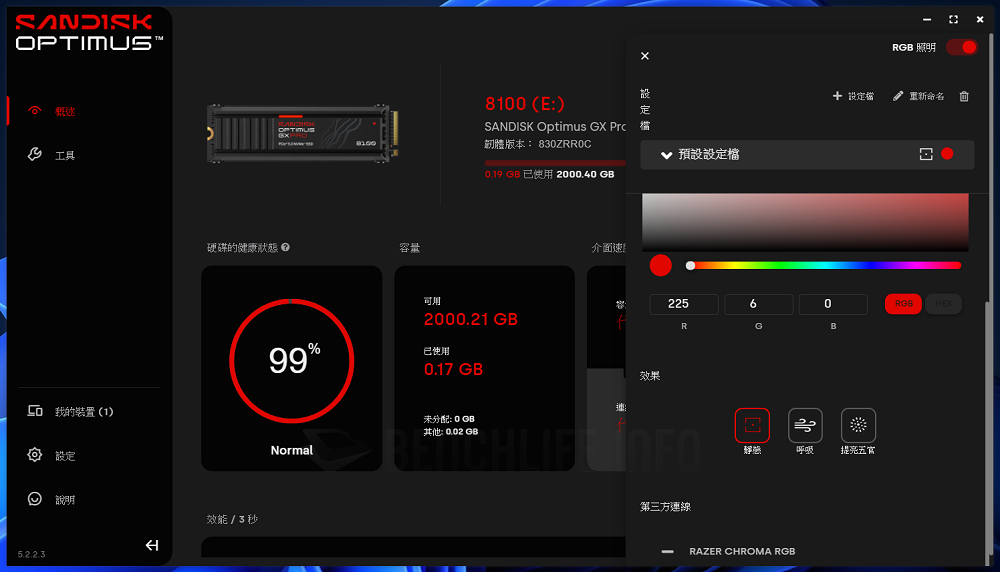Image resolution: width=1000 pixels, height=572 pixels.
Task: Click the 2000.21 GB available capacity value
Action: [x=471, y=319]
